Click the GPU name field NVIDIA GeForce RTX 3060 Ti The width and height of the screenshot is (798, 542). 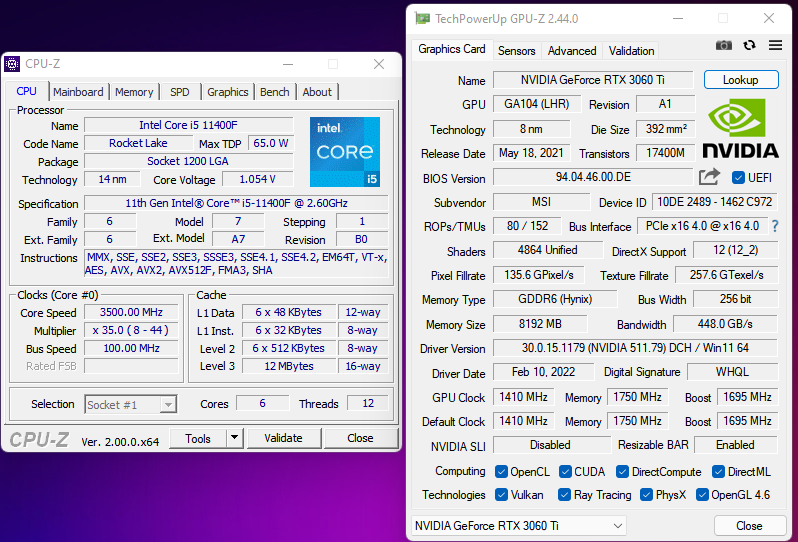pyautogui.click(x=593, y=80)
